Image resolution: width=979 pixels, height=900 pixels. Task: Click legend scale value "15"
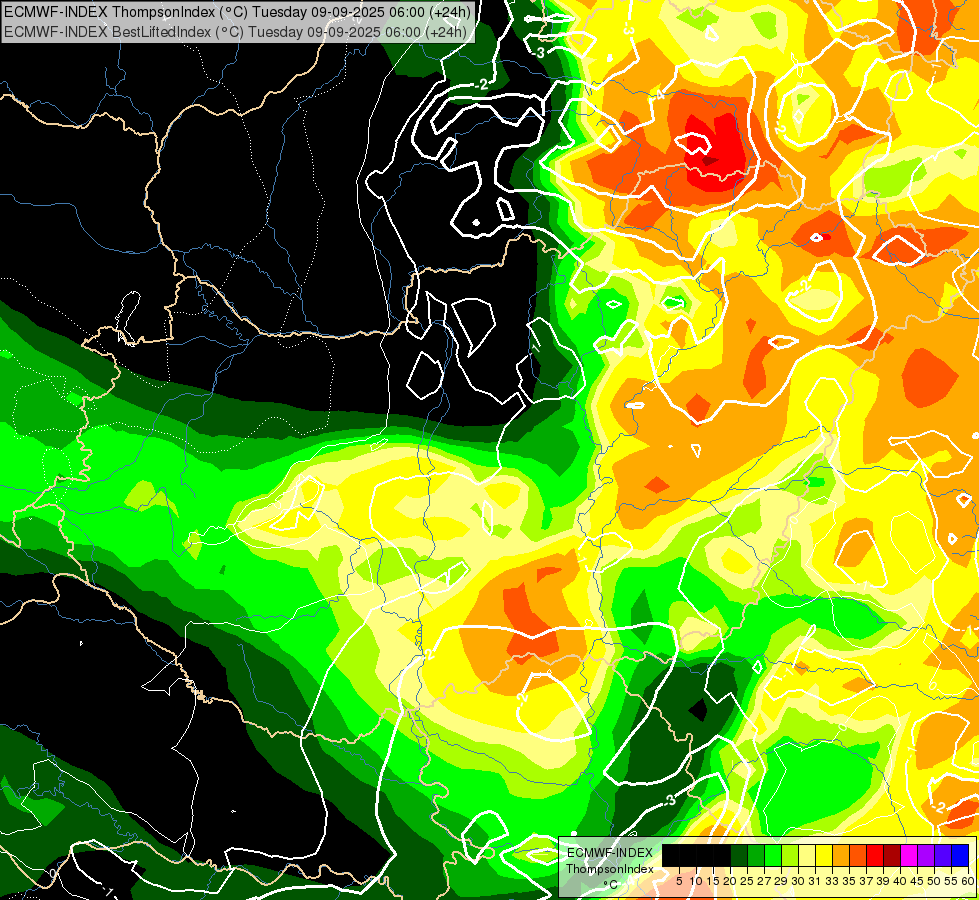click(x=714, y=881)
